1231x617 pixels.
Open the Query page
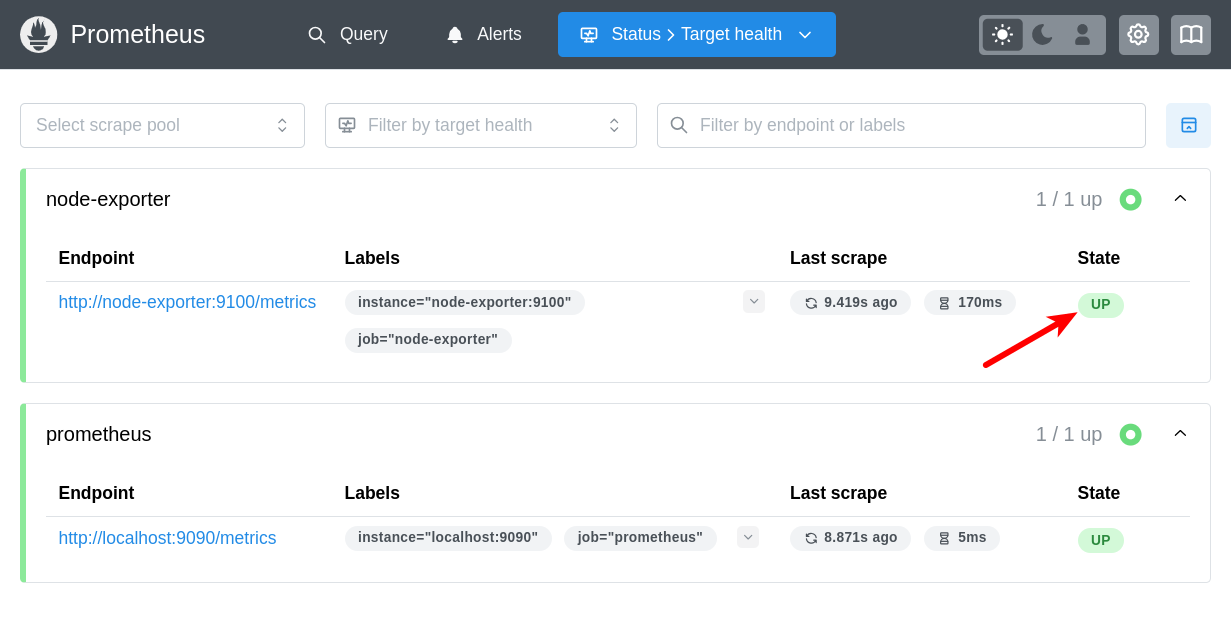[x=347, y=34]
